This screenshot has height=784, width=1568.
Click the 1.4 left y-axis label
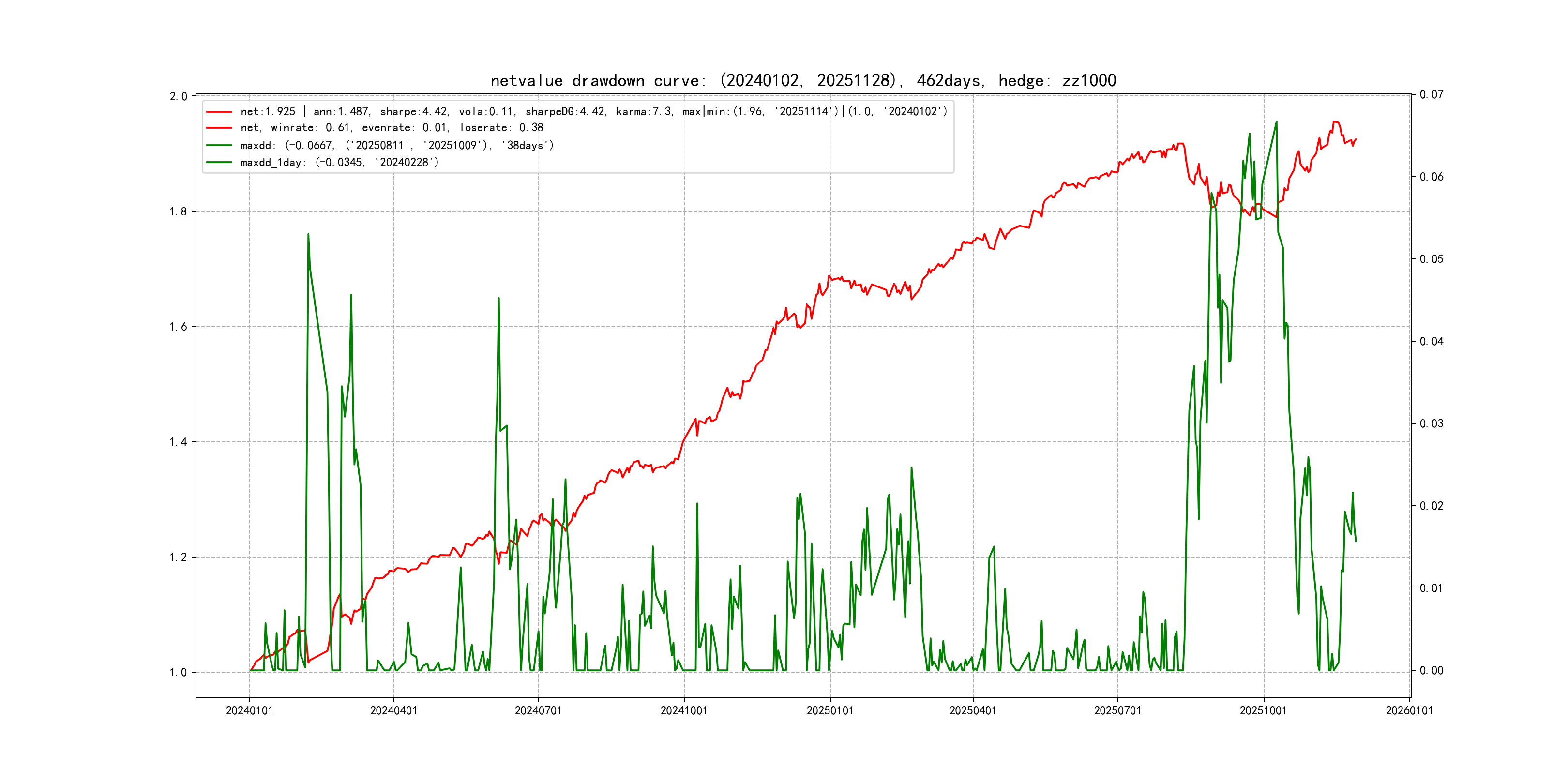click(x=179, y=442)
